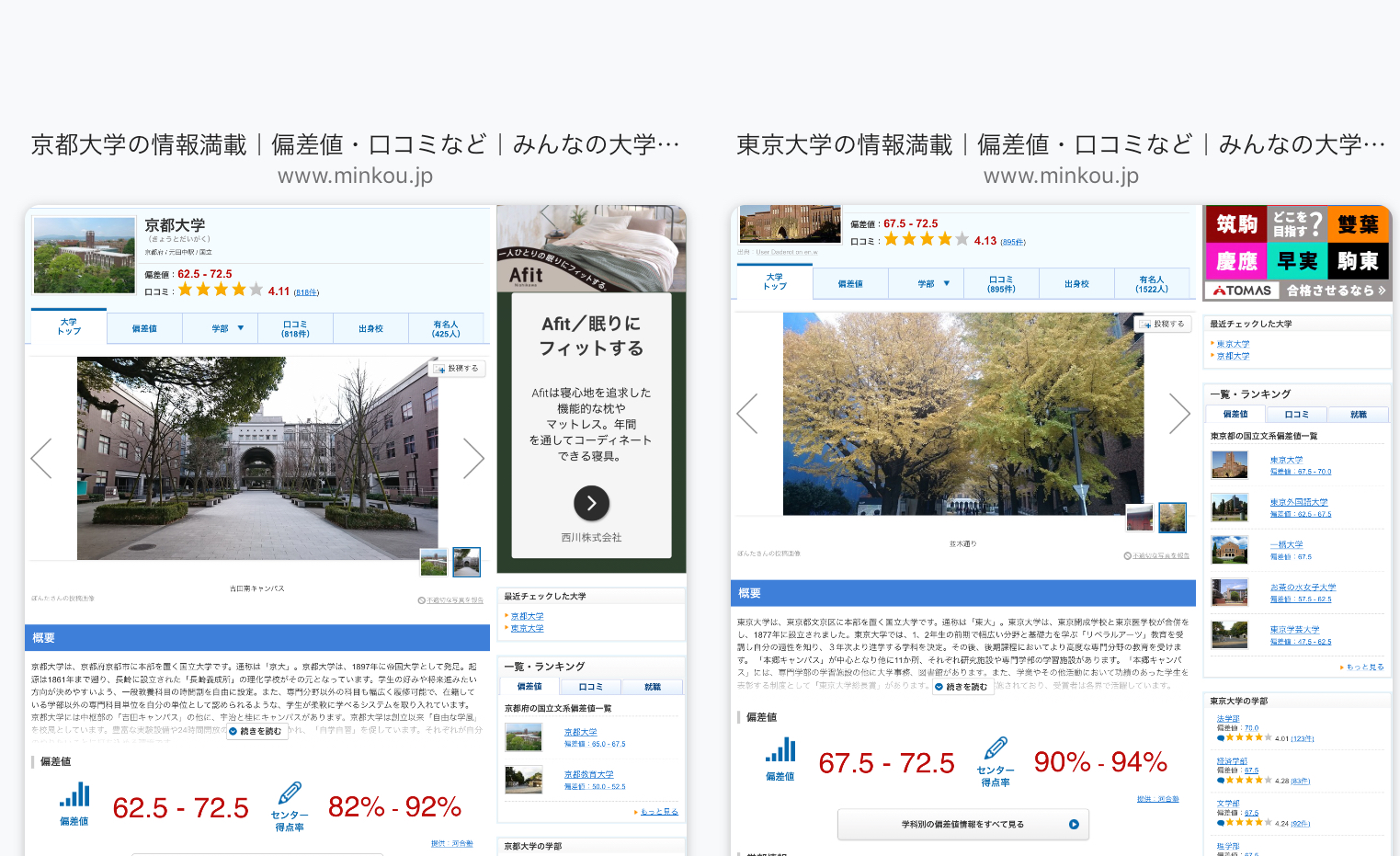Image resolution: width=1400 pixels, height=856 pixels.
Task: Click 学科別の偏差値情報をすべて見る button
Action: point(962,825)
